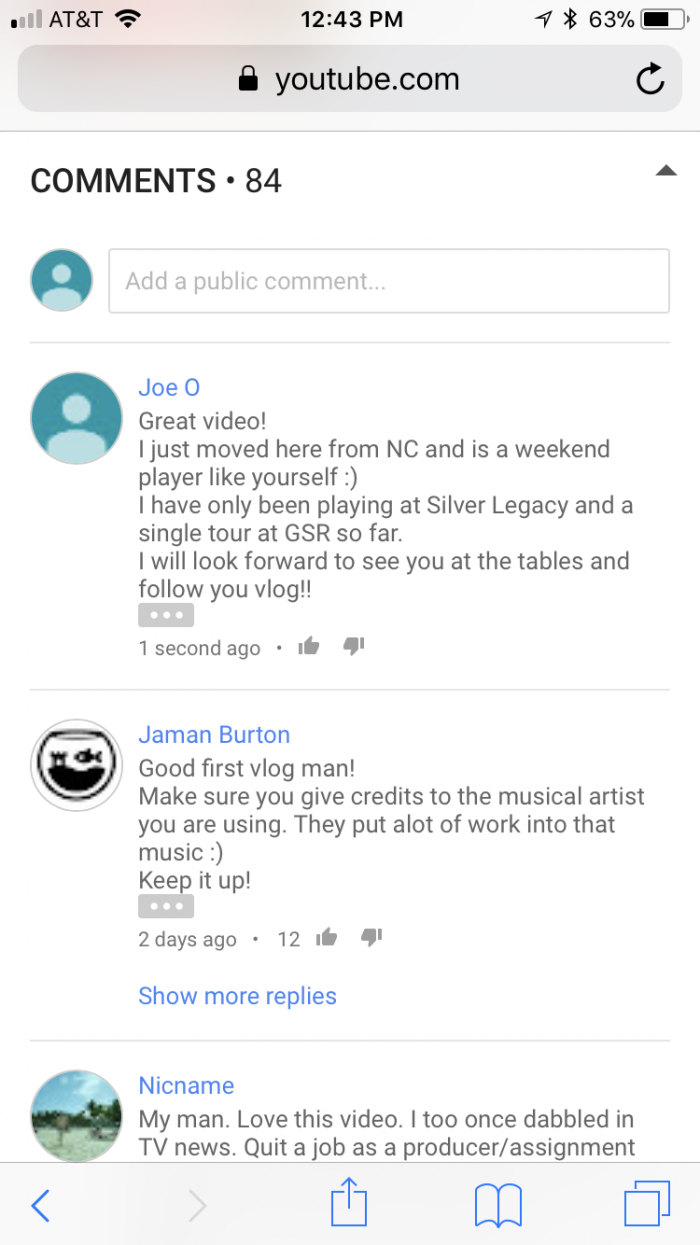Open Nicname's channel name link
Image resolution: width=700 pixels, height=1245 pixels.
186,1086
